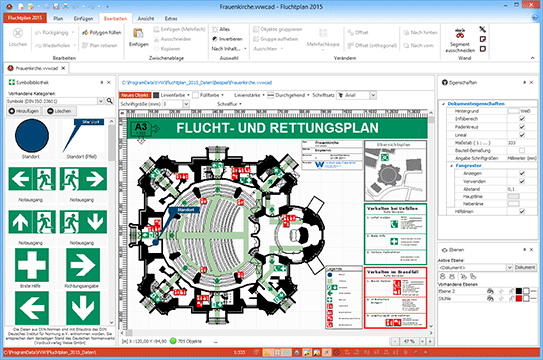Click the Dokument button in Ebenen

click(x=525, y=268)
